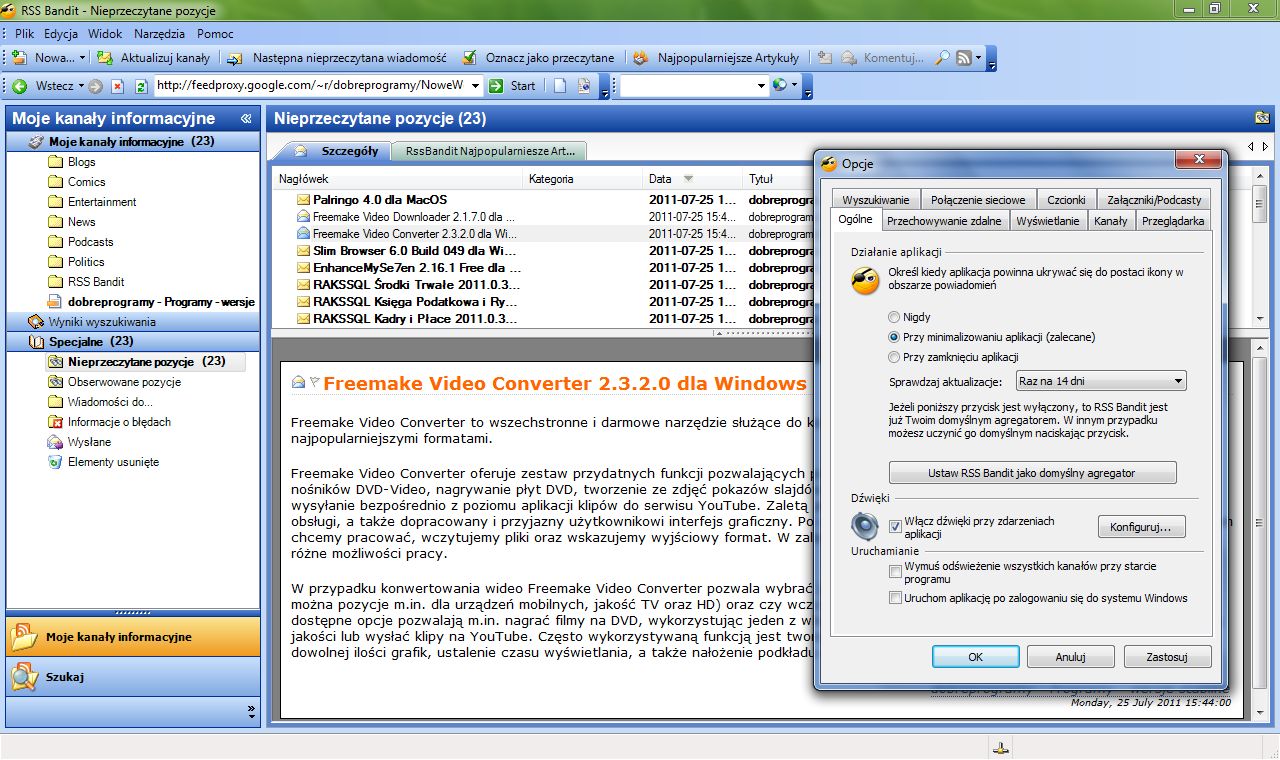The image size is (1280, 760).
Task: Switch to Przechowywanie zdalne tab
Action: coord(944,221)
